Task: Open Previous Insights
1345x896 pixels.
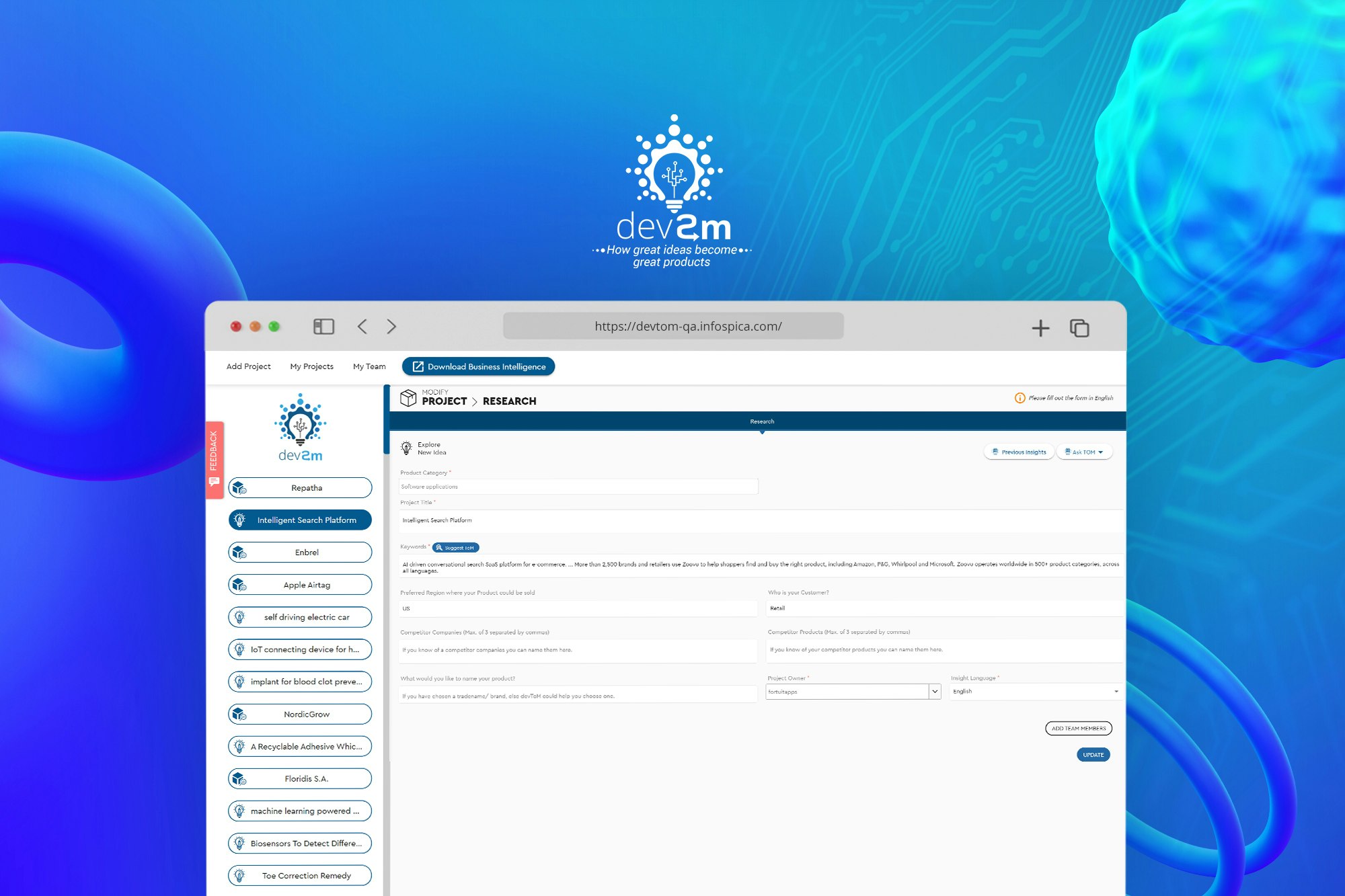Action: (x=1019, y=452)
